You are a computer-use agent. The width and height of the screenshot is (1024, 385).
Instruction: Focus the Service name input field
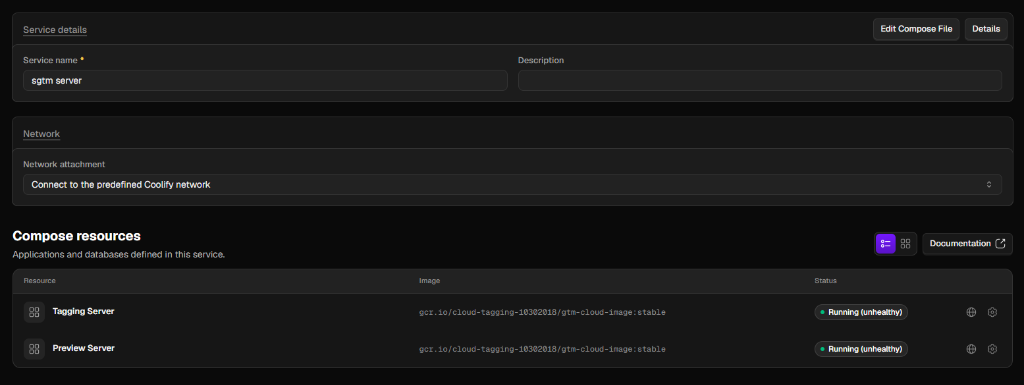pos(265,80)
